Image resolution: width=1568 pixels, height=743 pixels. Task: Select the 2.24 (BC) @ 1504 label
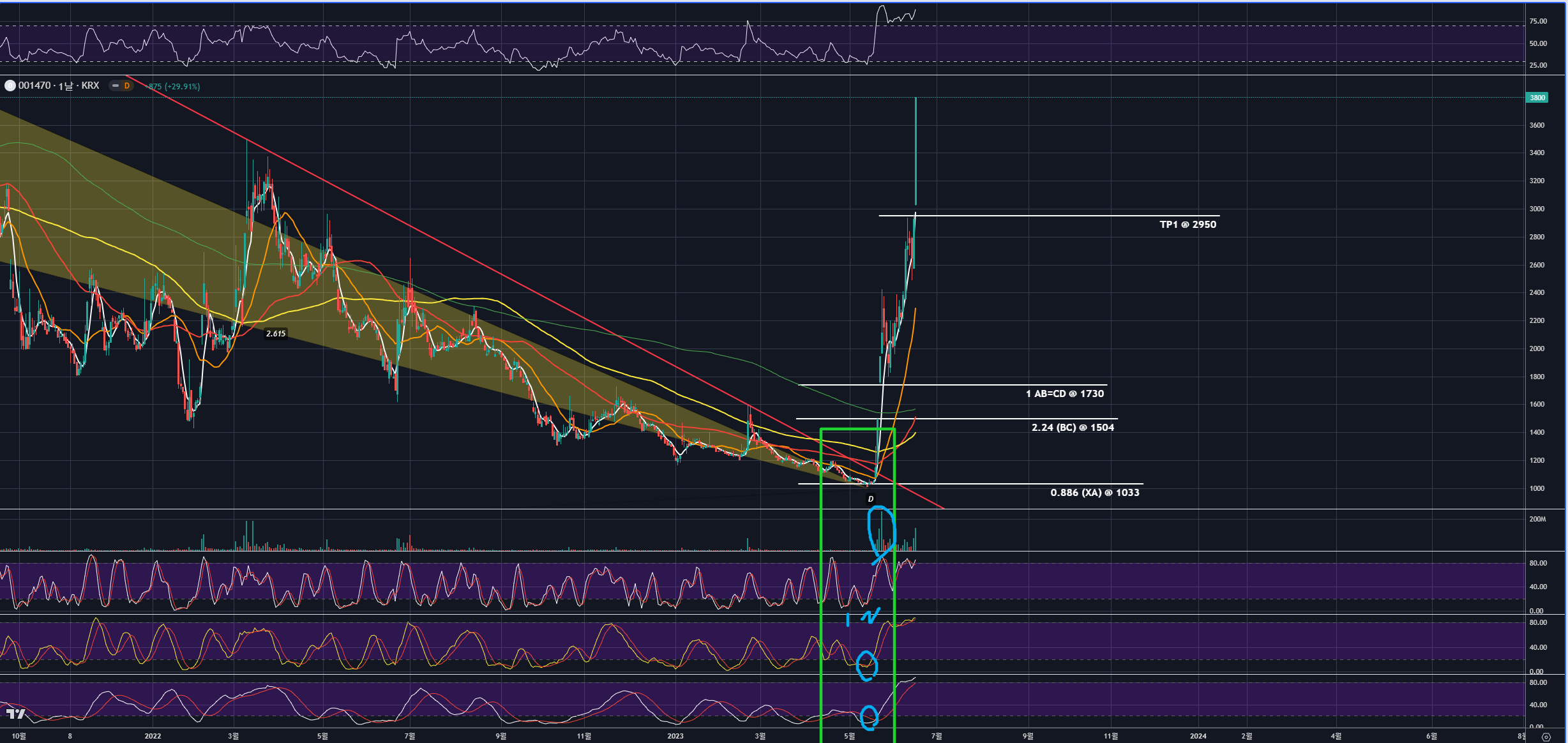[x=1073, y=428]
